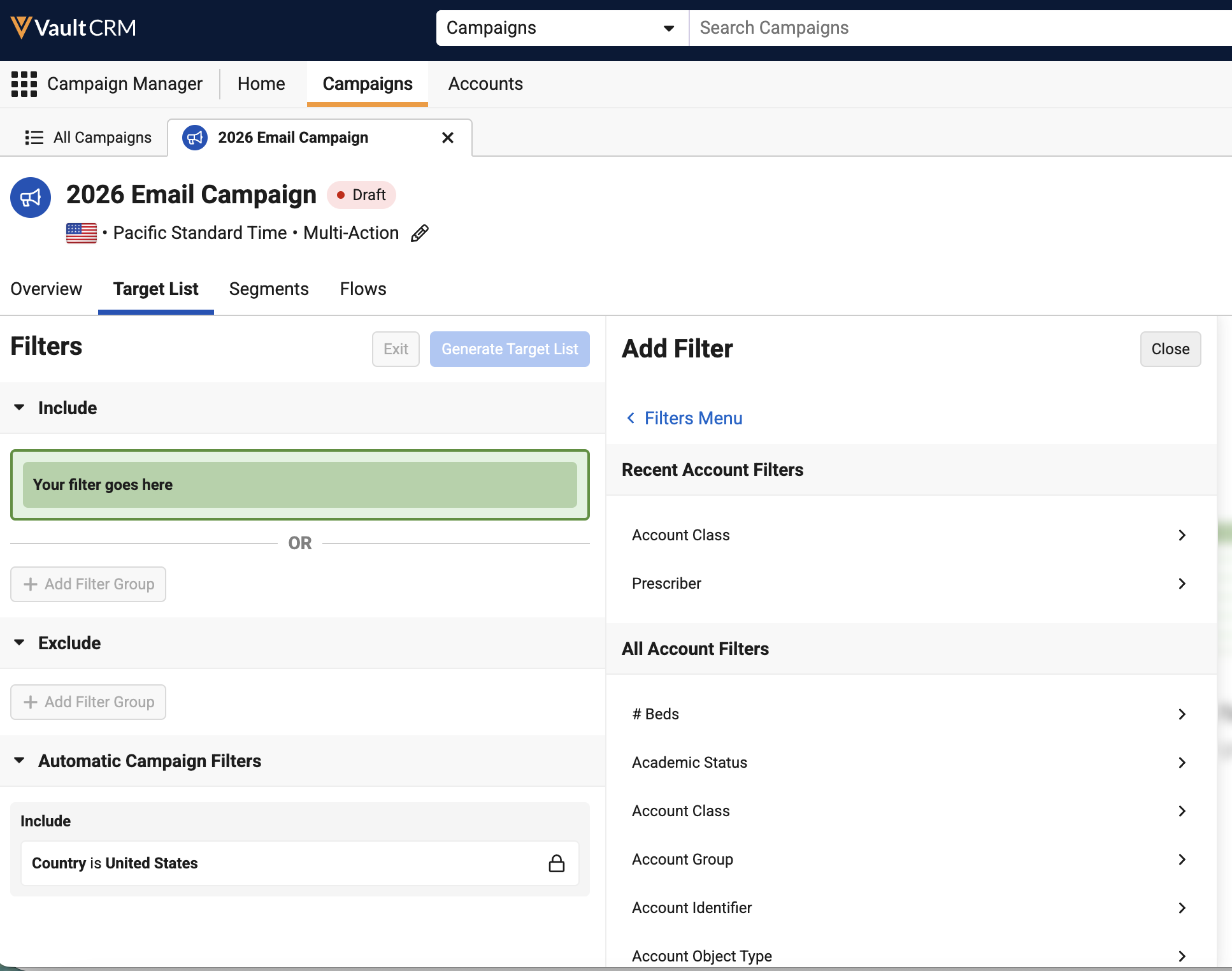Open the Segments tab
Screen dimensions: 1232x971
click(x=269, y=289)
